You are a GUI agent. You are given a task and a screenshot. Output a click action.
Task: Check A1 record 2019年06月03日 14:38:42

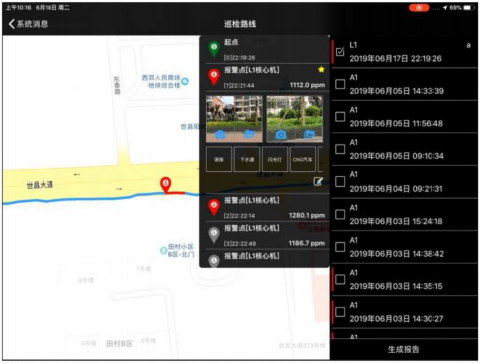pos(340,247)
